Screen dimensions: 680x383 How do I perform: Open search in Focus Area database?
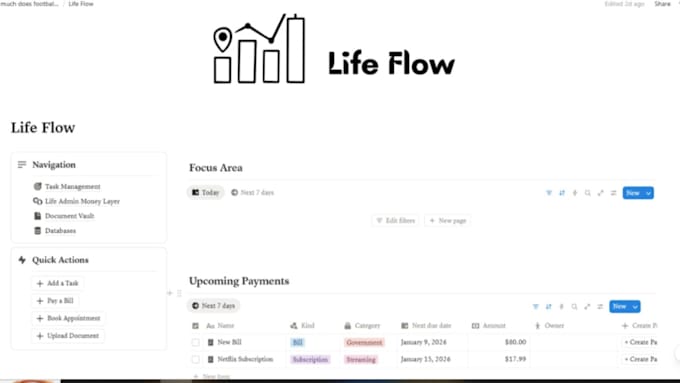click(x=588, y=193)
